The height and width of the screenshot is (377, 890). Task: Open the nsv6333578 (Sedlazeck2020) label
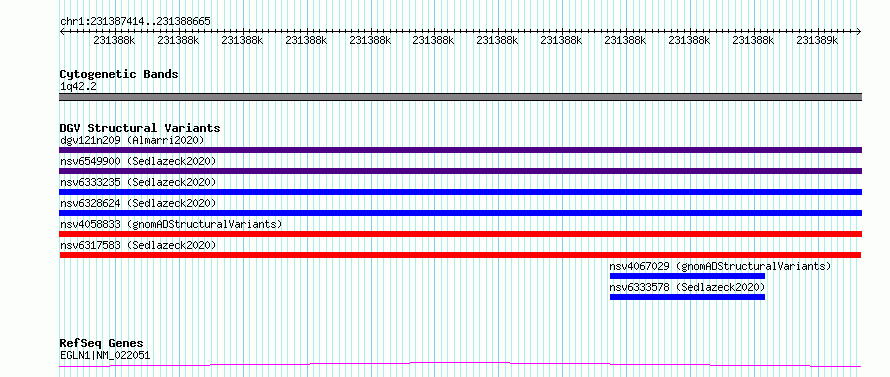click(x=687, y=287)
